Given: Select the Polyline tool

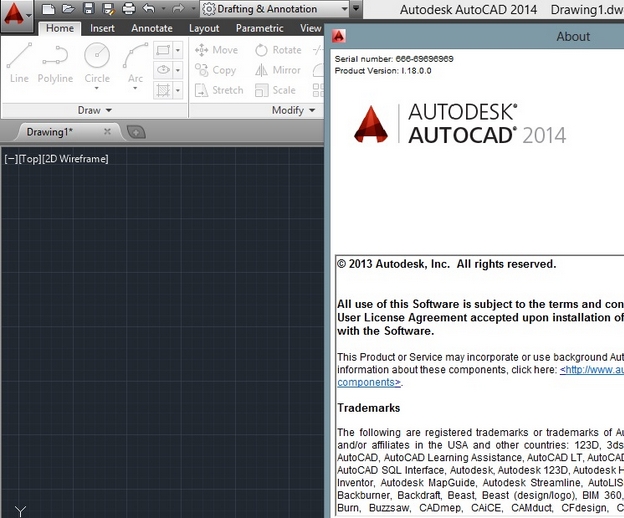Looking at the screenshot, I should [x=55, y=62].
